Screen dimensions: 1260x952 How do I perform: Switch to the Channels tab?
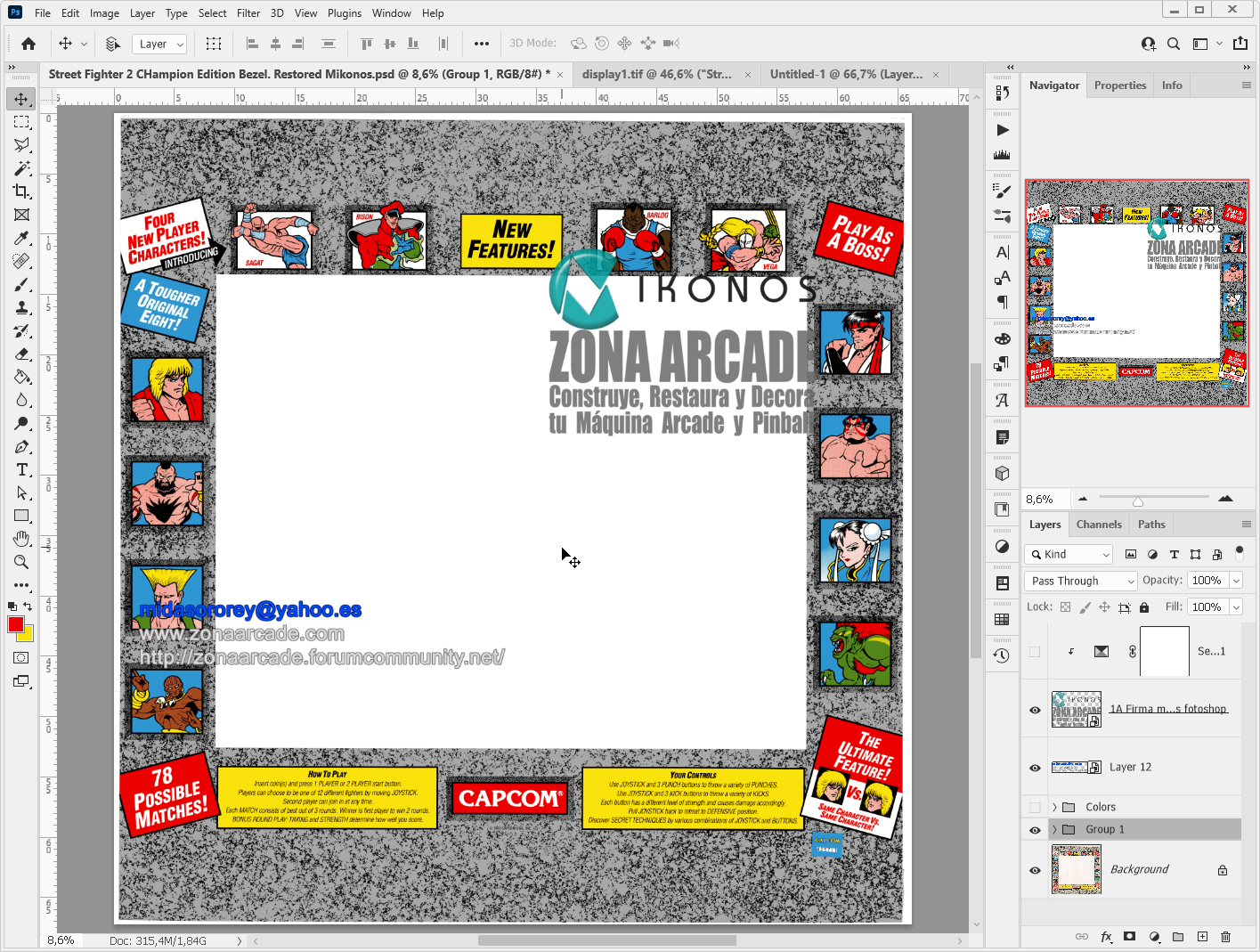1098,525
